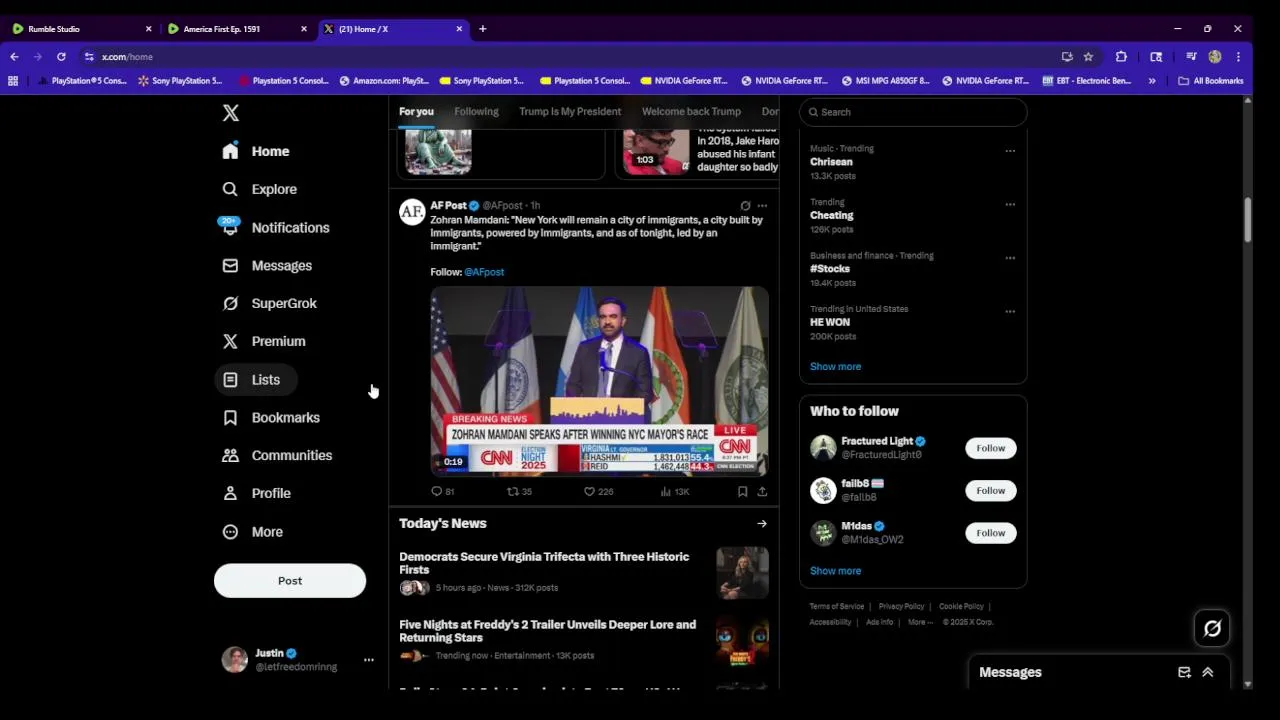Open more options for Cheating trend
The width and height of the screenshot is (1280, 720).
pos(1010,204)
